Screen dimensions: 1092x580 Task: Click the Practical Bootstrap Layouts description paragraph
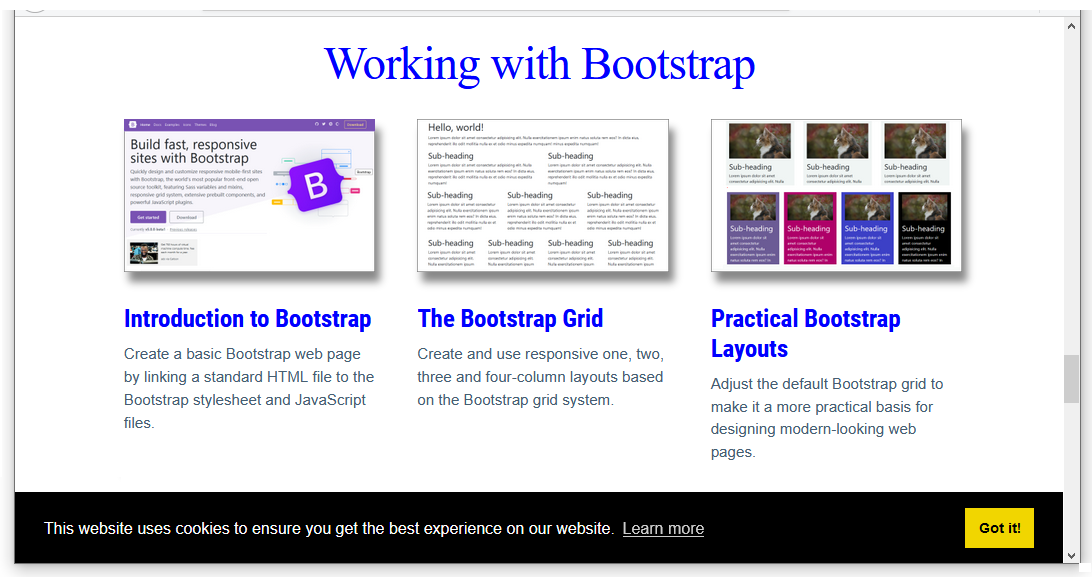(x=826, y=418)
